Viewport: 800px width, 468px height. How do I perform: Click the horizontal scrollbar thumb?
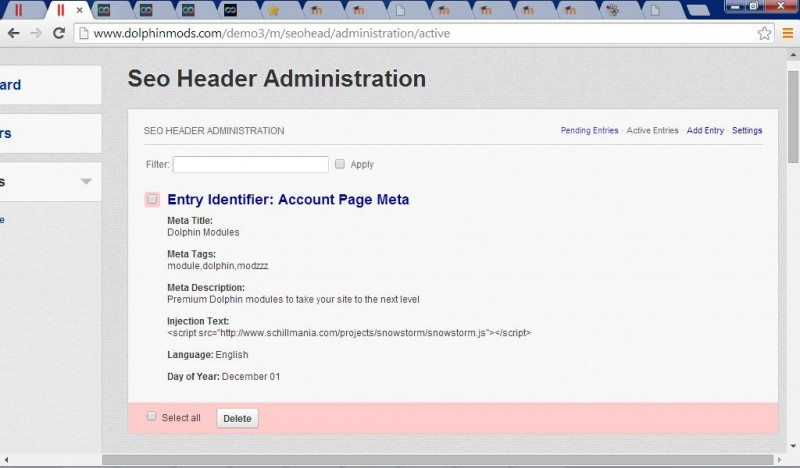(438, 460)
